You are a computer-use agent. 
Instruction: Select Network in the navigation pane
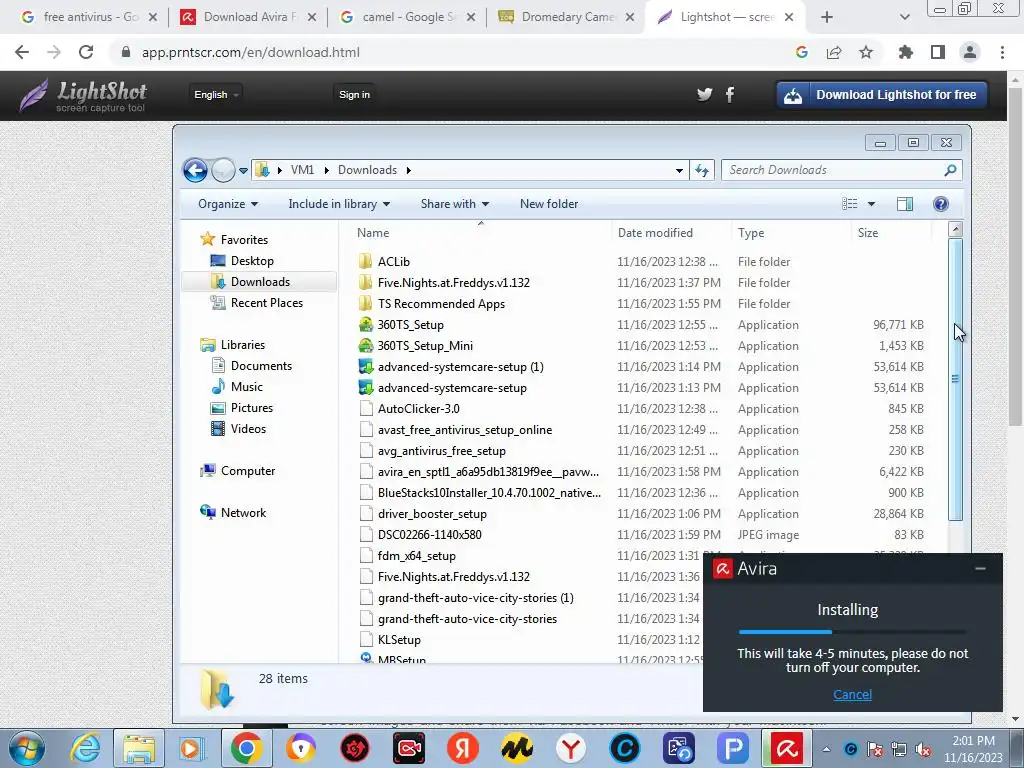click(243, 513)
